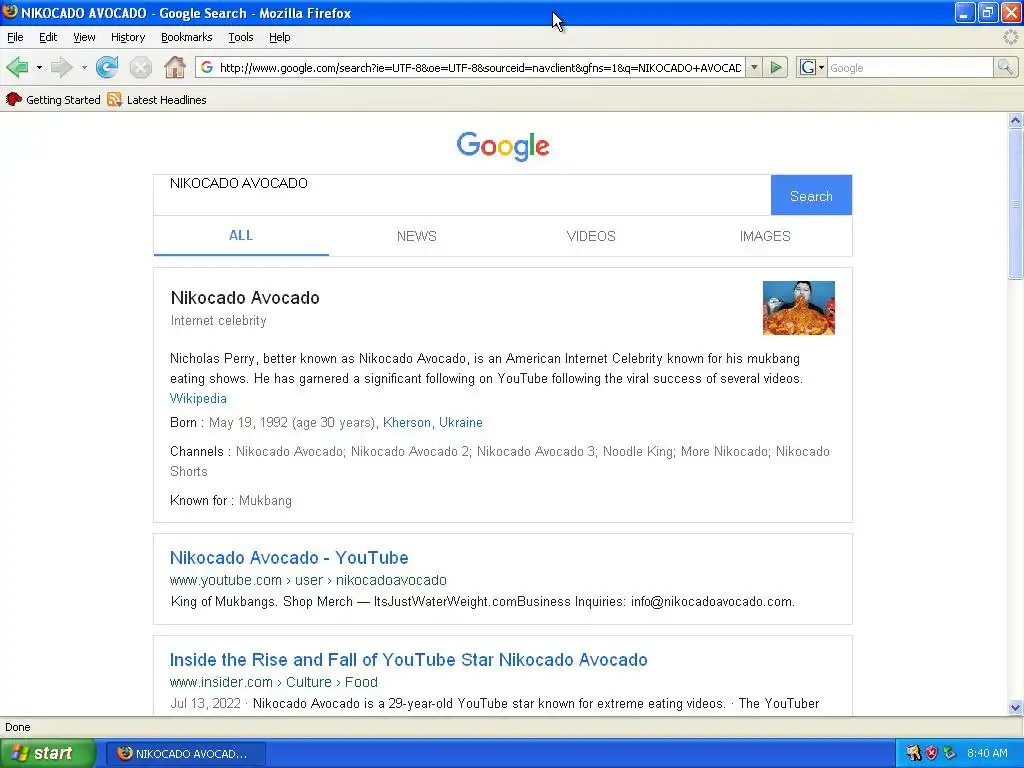The height and width of the screenshot is (768, 1024).
Task: Click the Known for : Mukbang text
Action: (x=231, y=500)
